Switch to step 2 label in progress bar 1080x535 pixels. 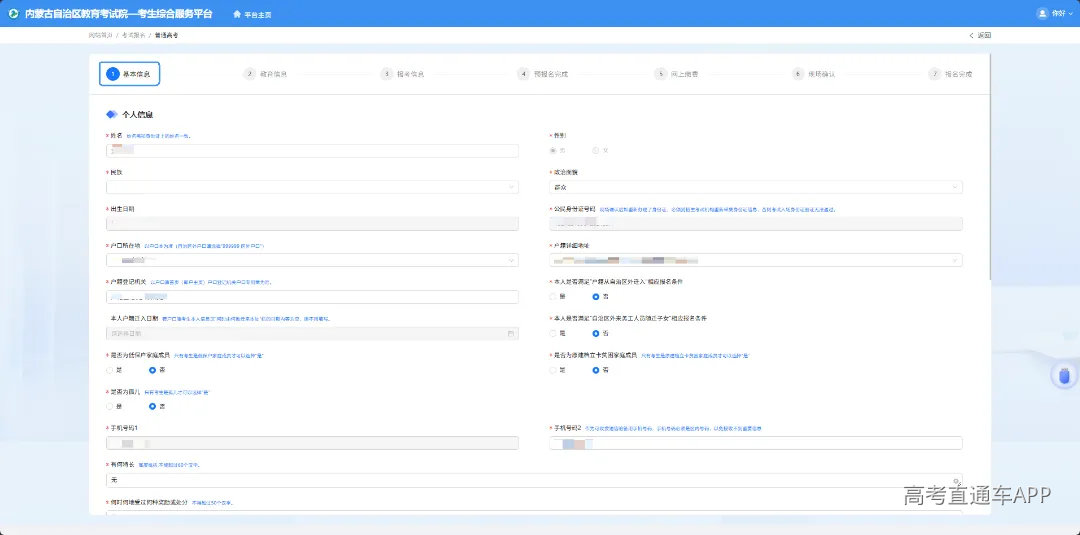tap(273, 74)
